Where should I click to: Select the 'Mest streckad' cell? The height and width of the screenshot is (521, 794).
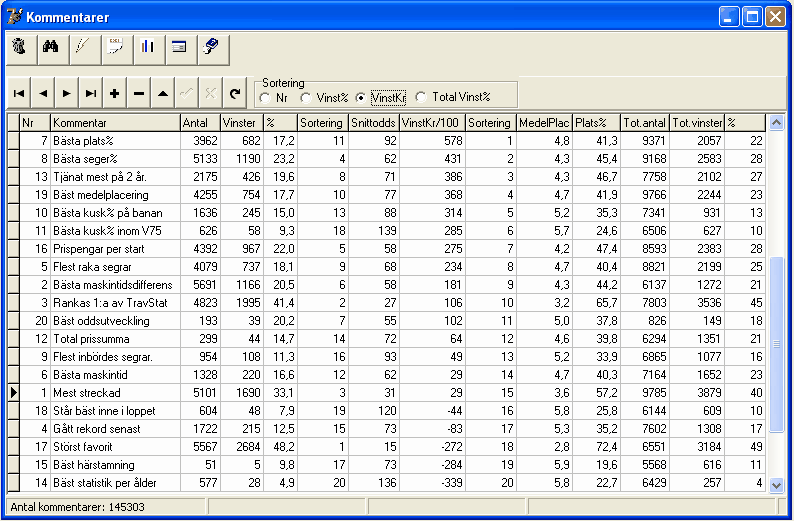115,392
